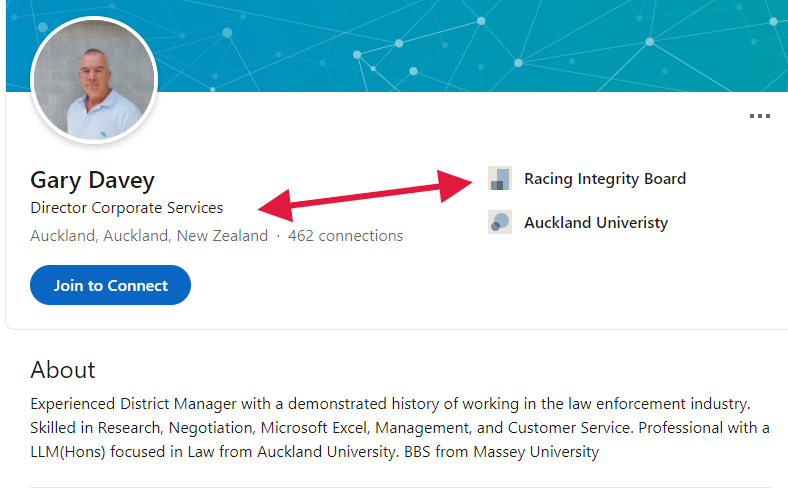Click the Massey University text in About

tap(536, 452)
